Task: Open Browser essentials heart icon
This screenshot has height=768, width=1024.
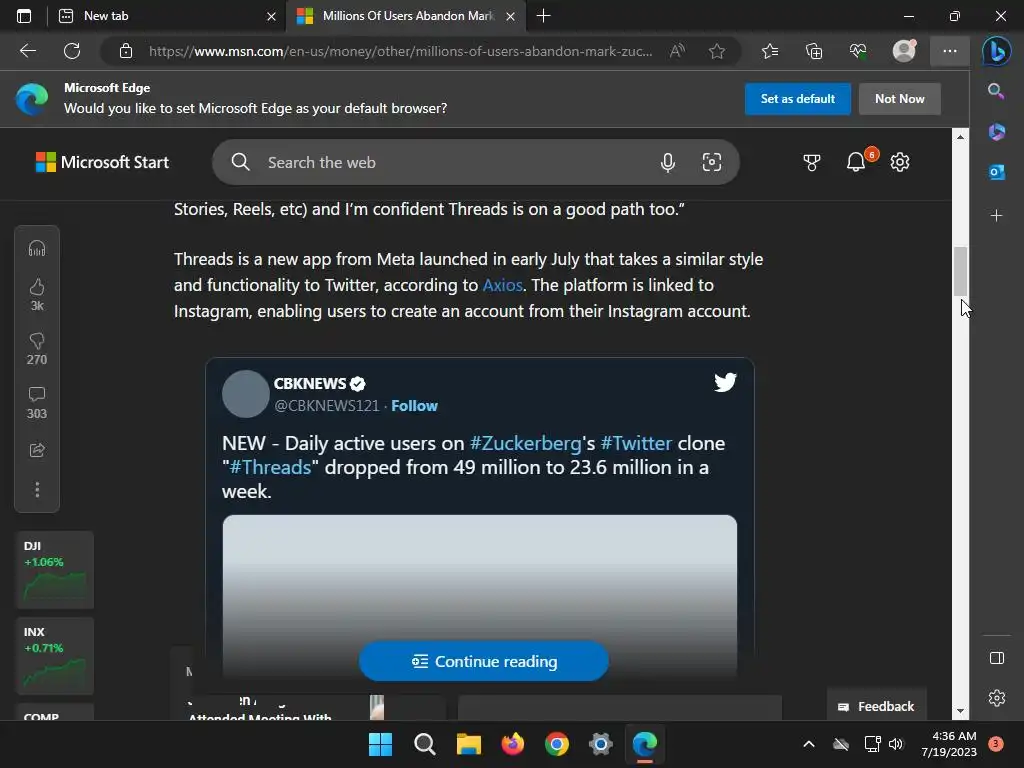Action: (858, 51)
